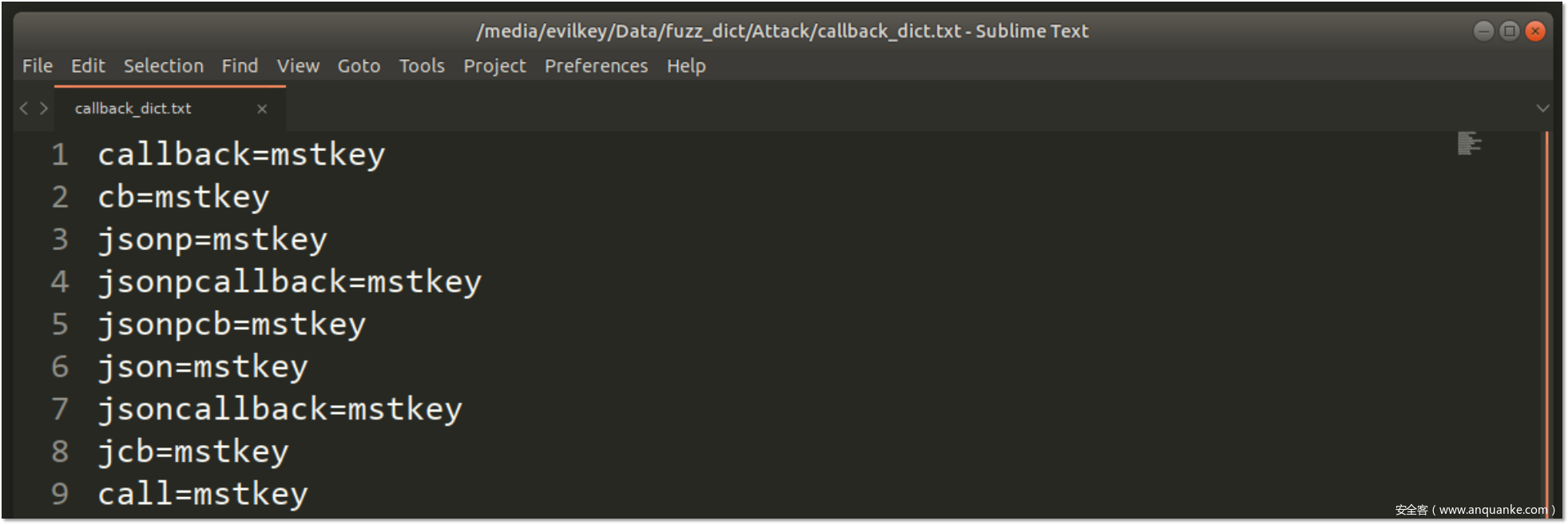Viewport: 1568px width, 525px height.
Task: Open the View menu
Action: (x=298, y=66)
